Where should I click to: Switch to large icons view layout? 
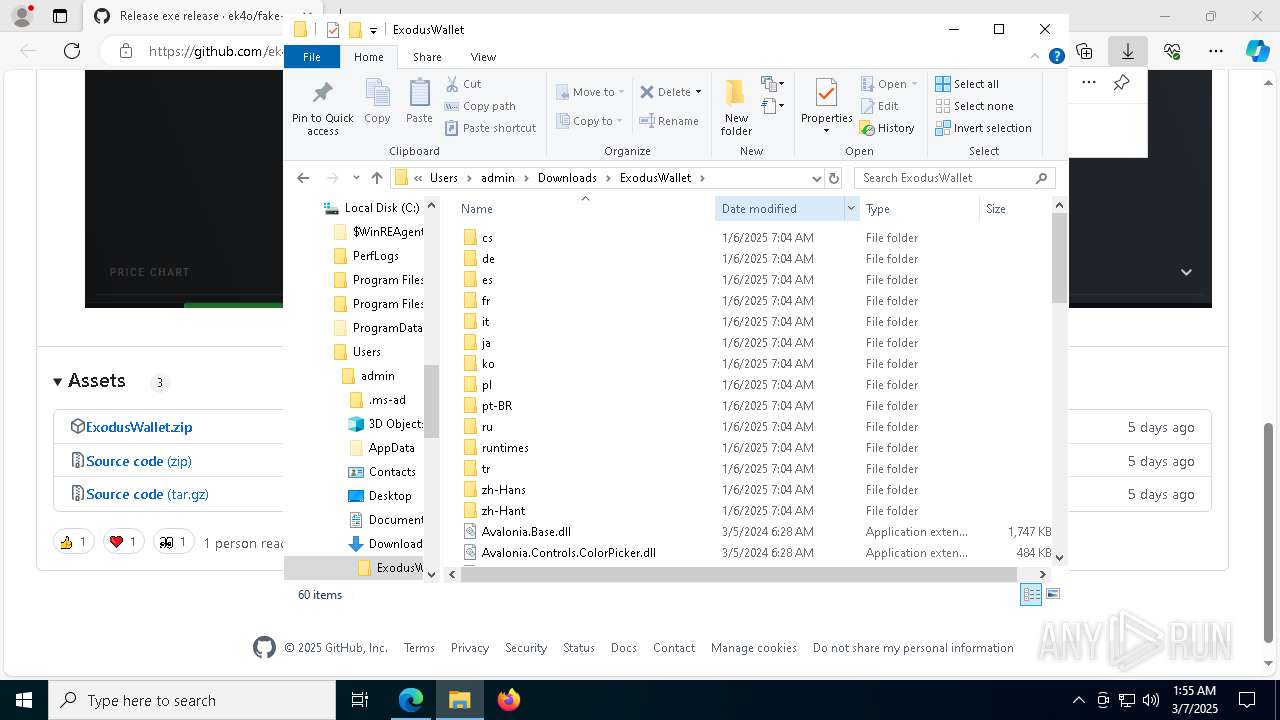click(x=1052, y=594)
